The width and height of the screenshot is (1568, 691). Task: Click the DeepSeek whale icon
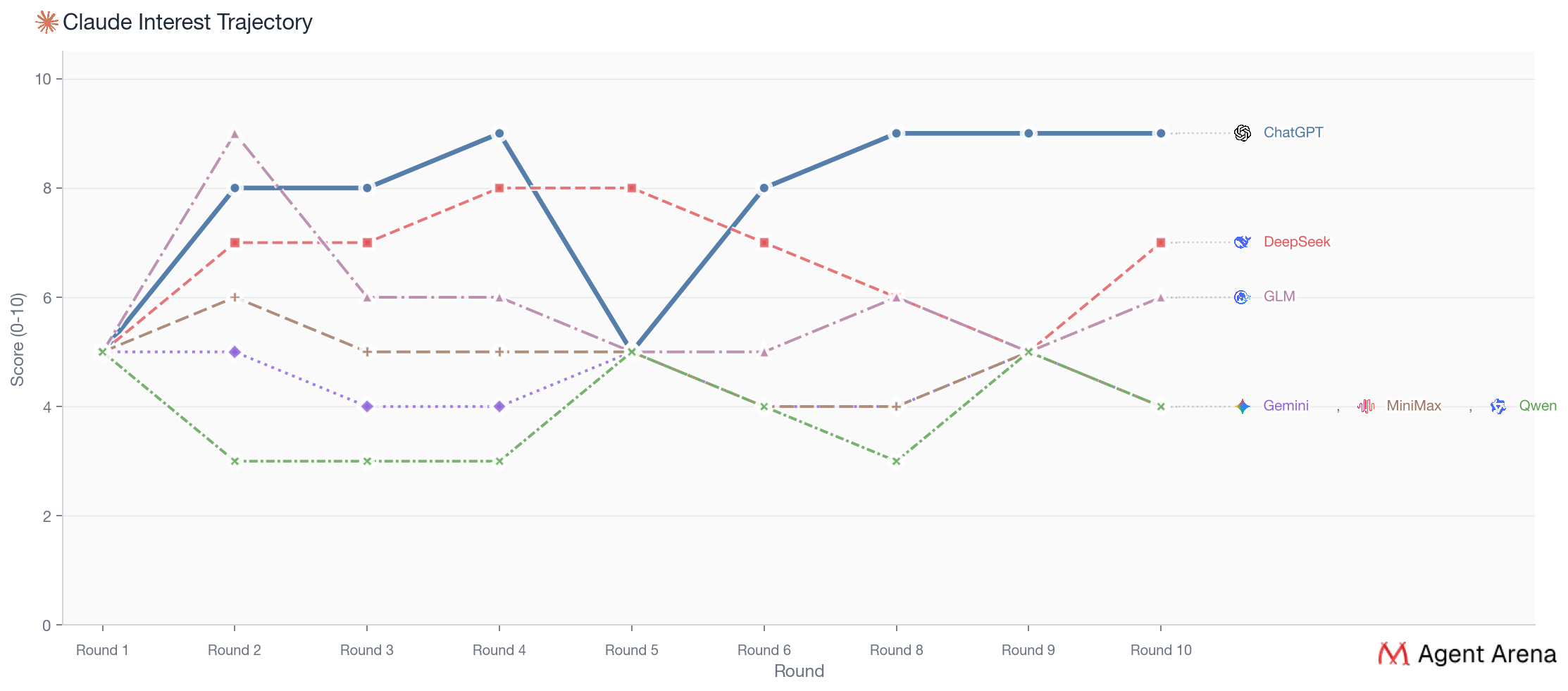1243,242
